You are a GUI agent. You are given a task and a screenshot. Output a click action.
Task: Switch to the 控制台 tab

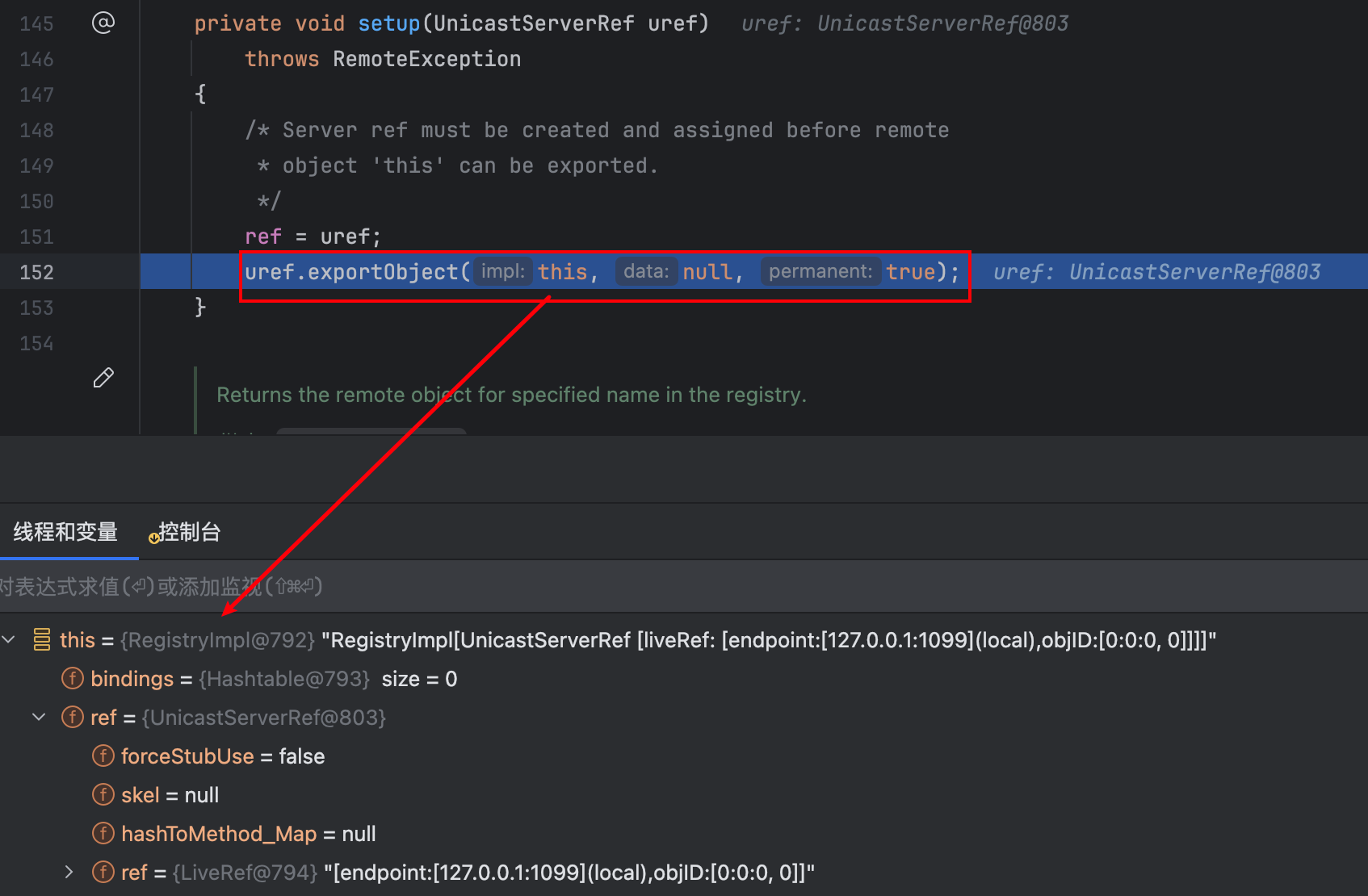190,532
